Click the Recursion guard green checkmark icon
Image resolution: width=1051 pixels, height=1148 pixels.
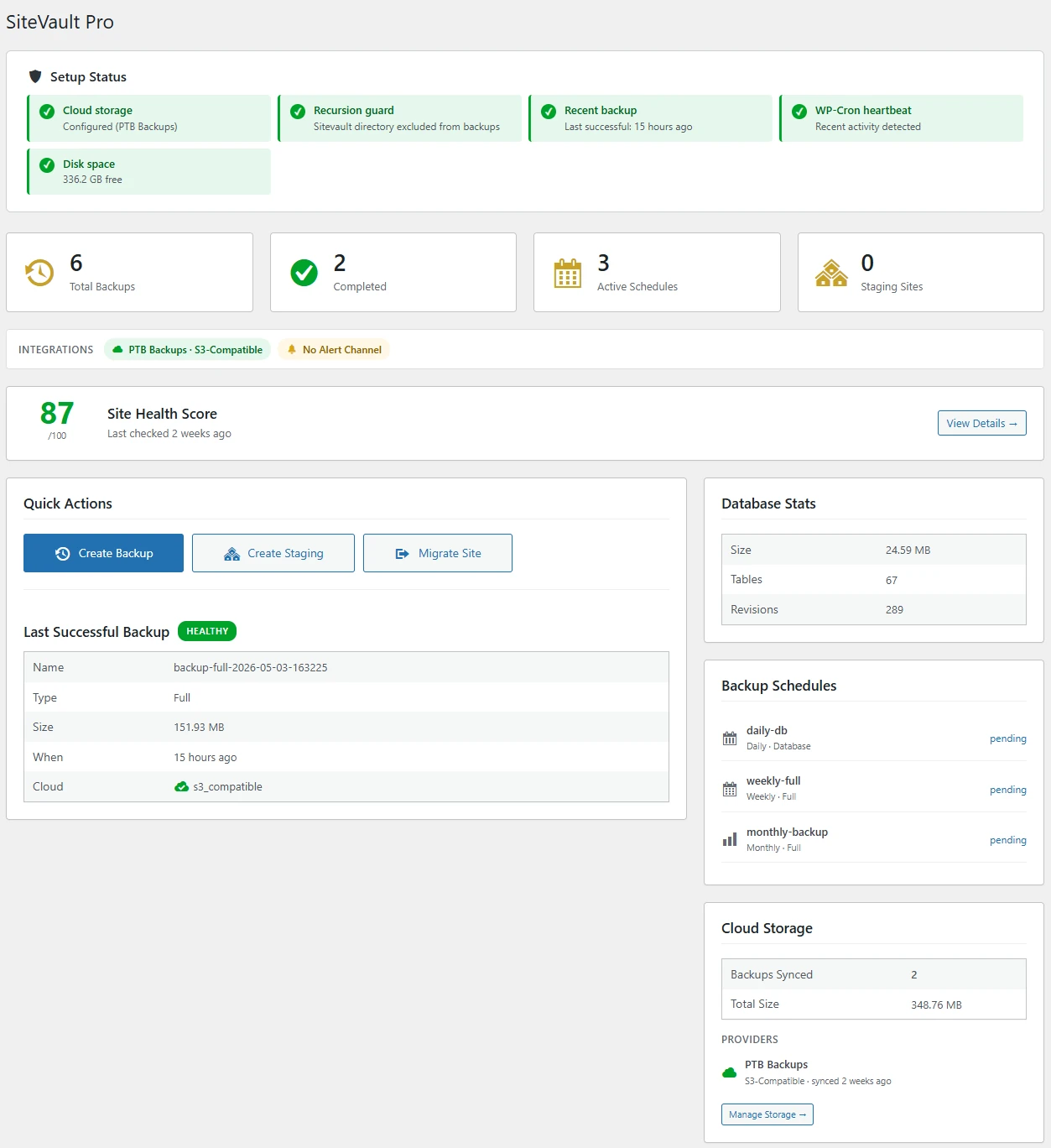(x=298, y=111)
